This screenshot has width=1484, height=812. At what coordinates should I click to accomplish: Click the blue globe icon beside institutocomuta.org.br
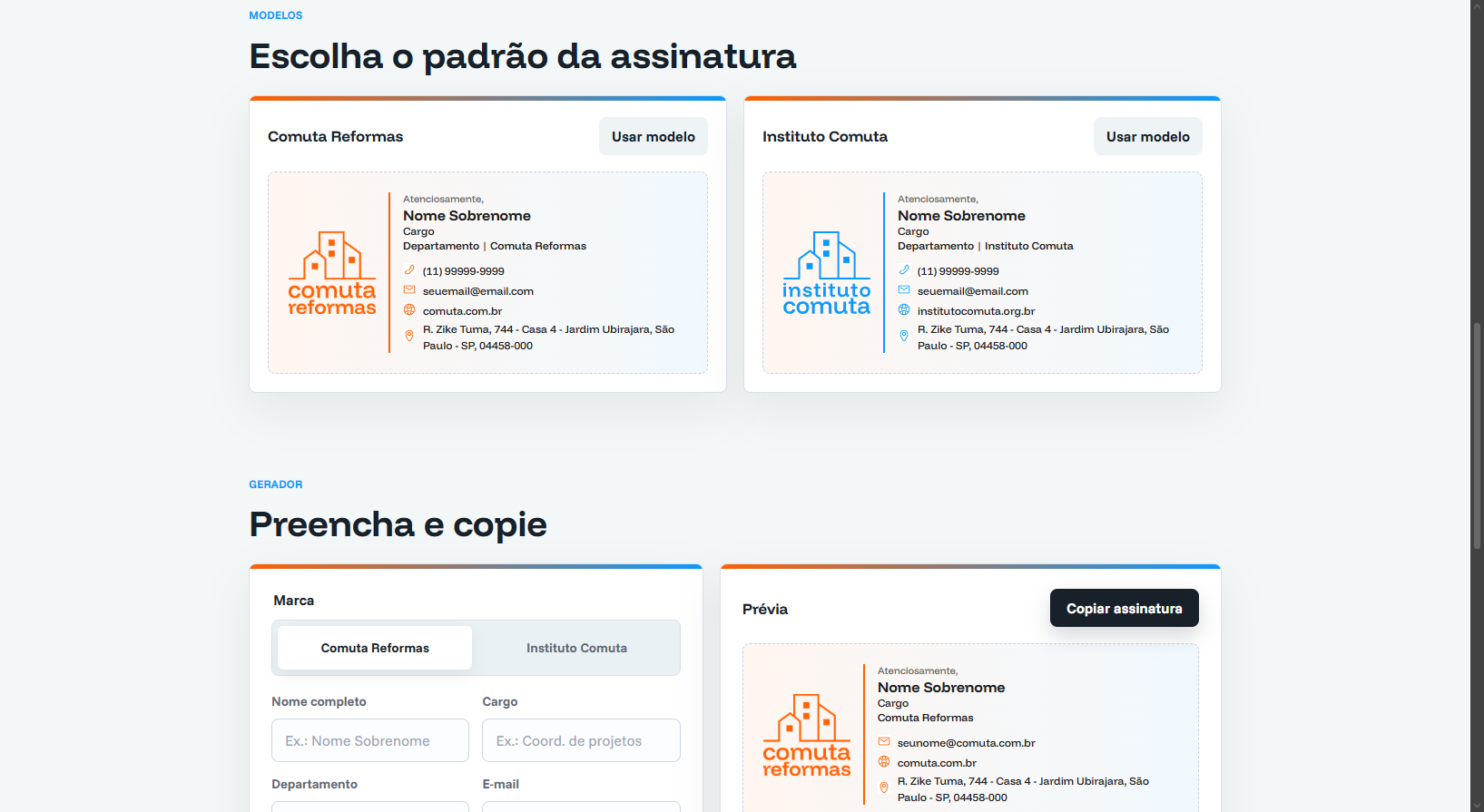pos(904,310)
